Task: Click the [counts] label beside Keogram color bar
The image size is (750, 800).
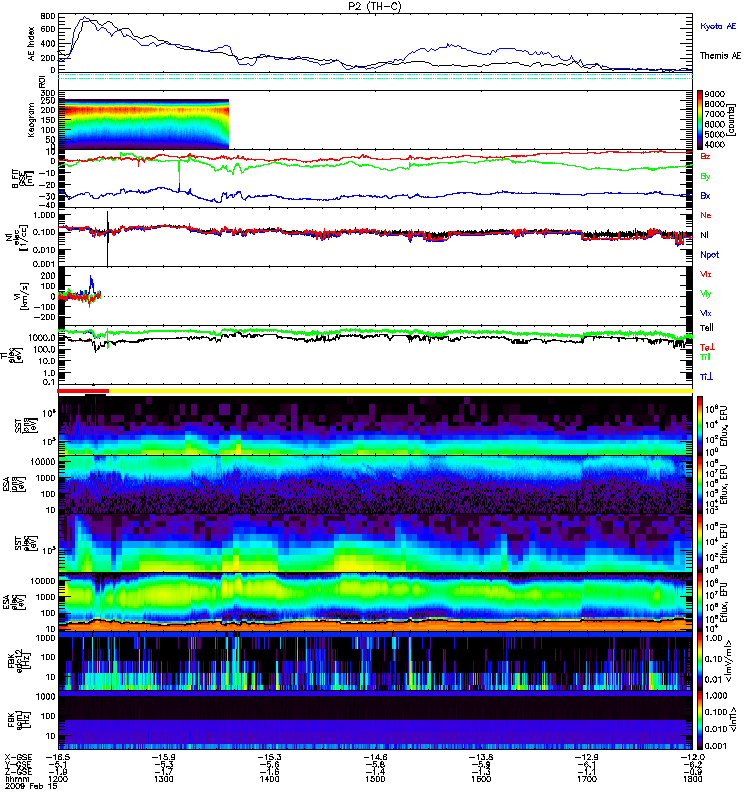Action: tap(731, 120)
